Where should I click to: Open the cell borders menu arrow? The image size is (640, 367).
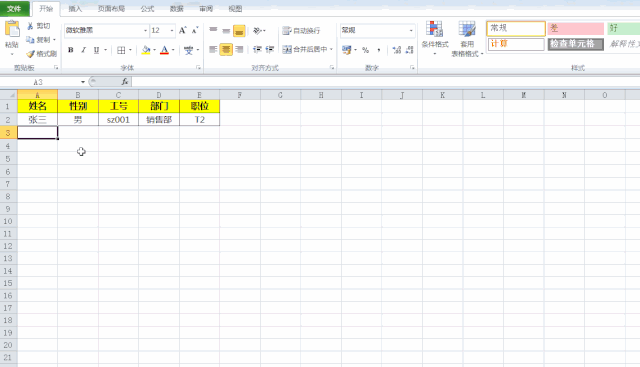click(x=130, y=50)
